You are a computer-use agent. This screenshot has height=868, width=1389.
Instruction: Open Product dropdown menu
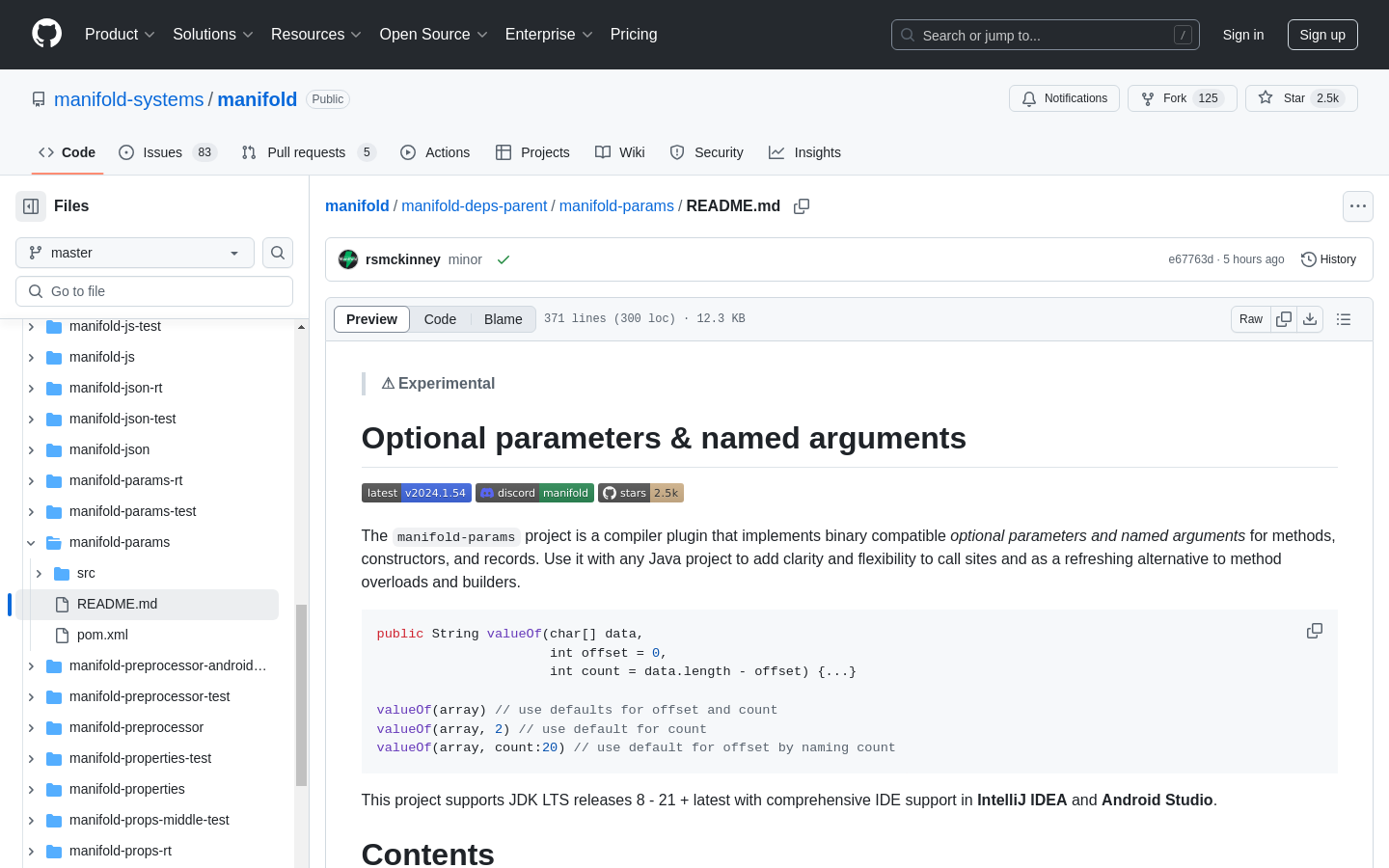pyautogui.click(x=120, y=35)
